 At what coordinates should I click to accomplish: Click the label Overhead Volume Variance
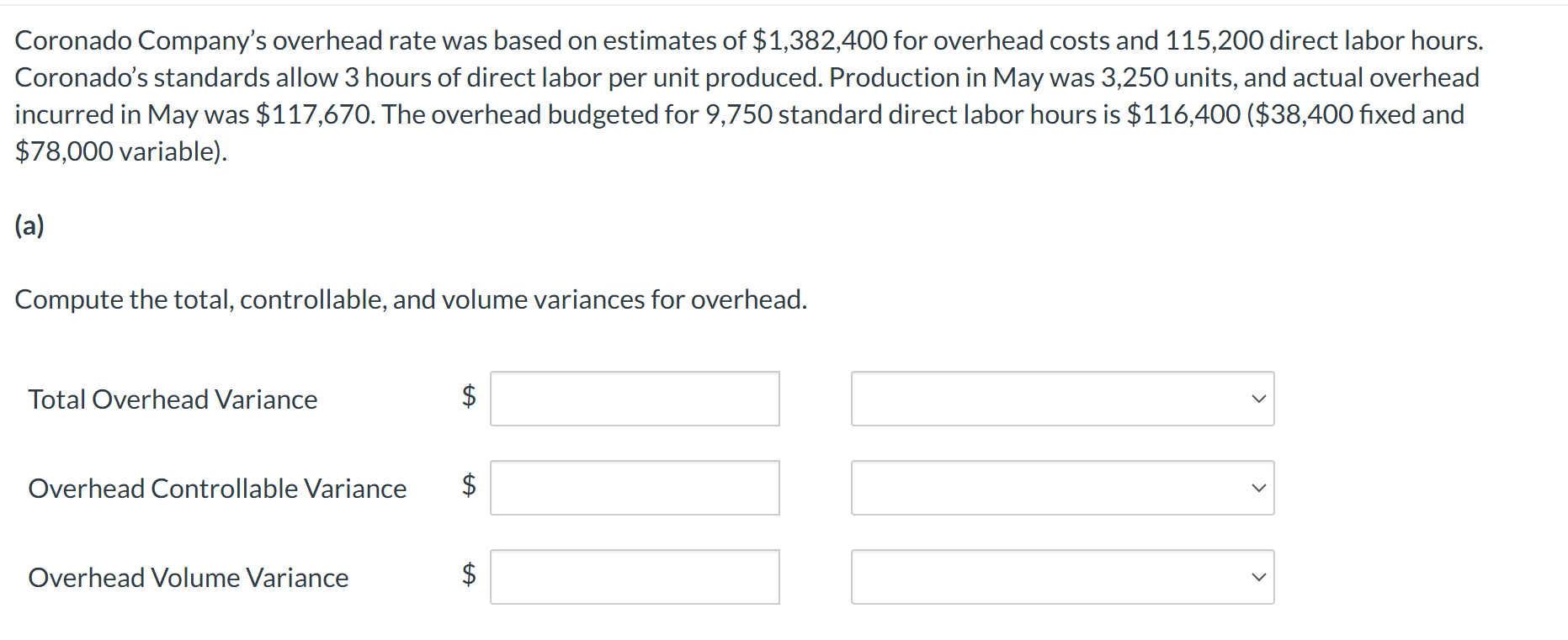189,578
